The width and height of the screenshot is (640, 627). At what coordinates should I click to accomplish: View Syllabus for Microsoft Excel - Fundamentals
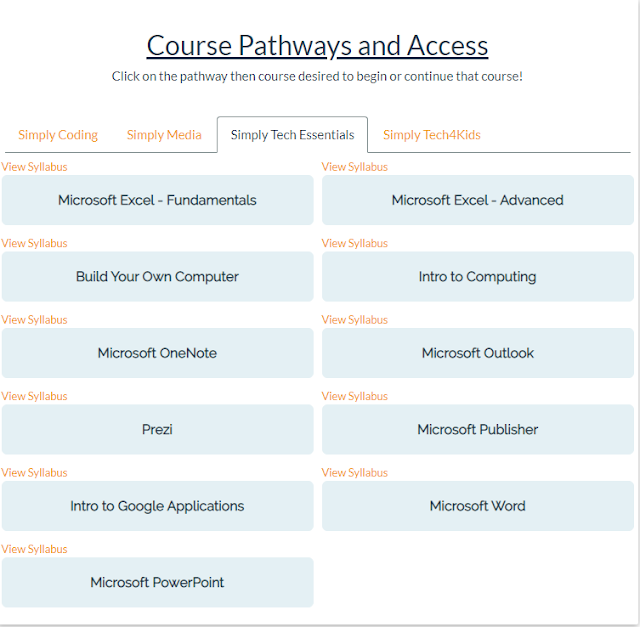click(34, 167)
